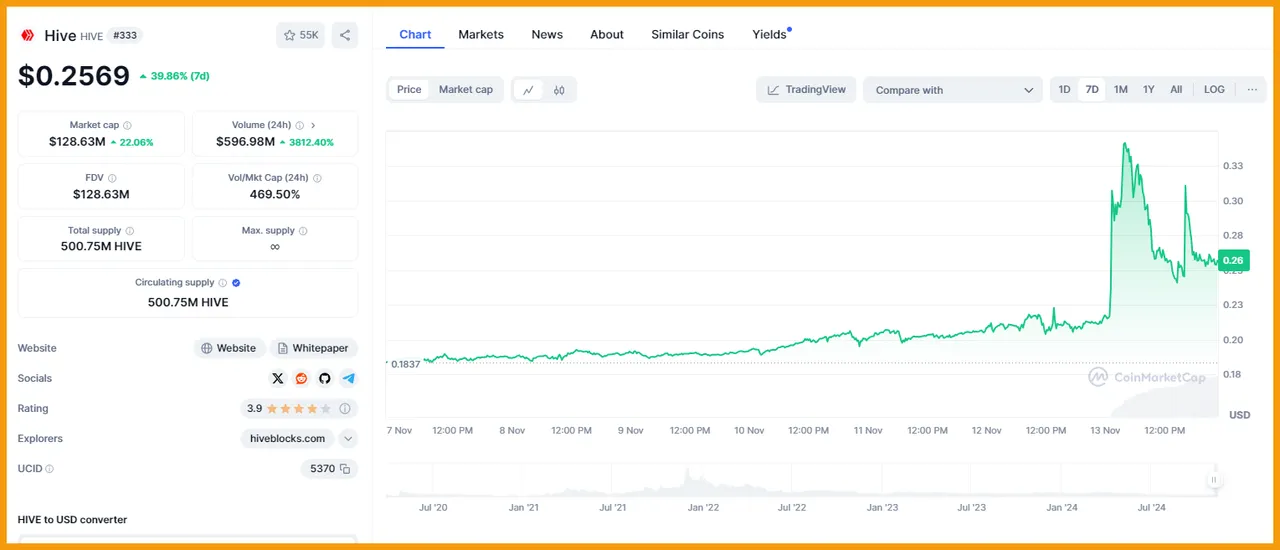Click the 500.75M HIVE circulating supply value

188,302
